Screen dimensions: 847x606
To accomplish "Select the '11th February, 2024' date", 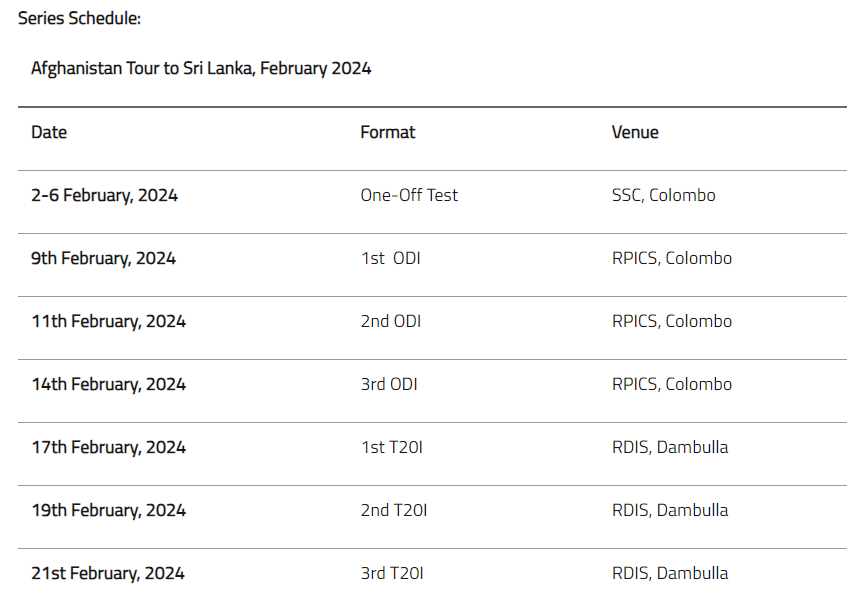I will coord(108,321).
